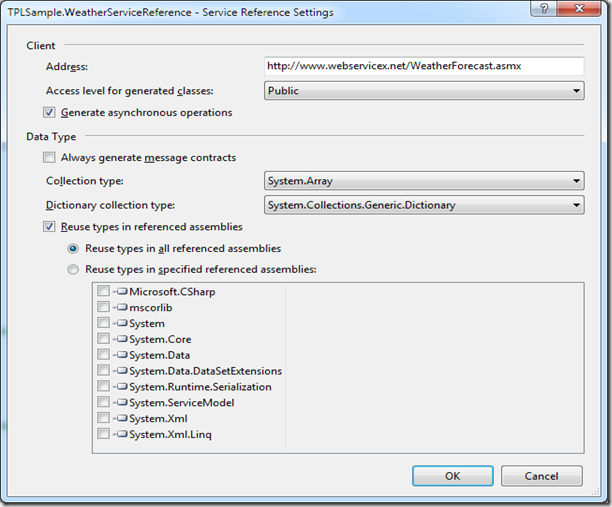Click the Microsoft.CSharp assembly icon
Screen dimensions: 612x507
121,291
